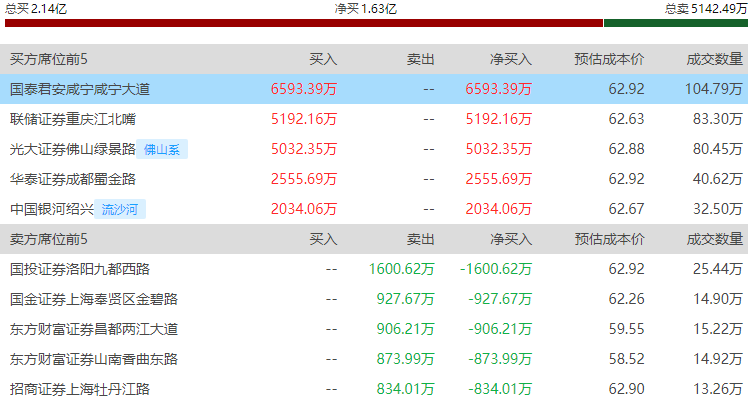Click the 佛山系 tag badge

pos(162,149)
